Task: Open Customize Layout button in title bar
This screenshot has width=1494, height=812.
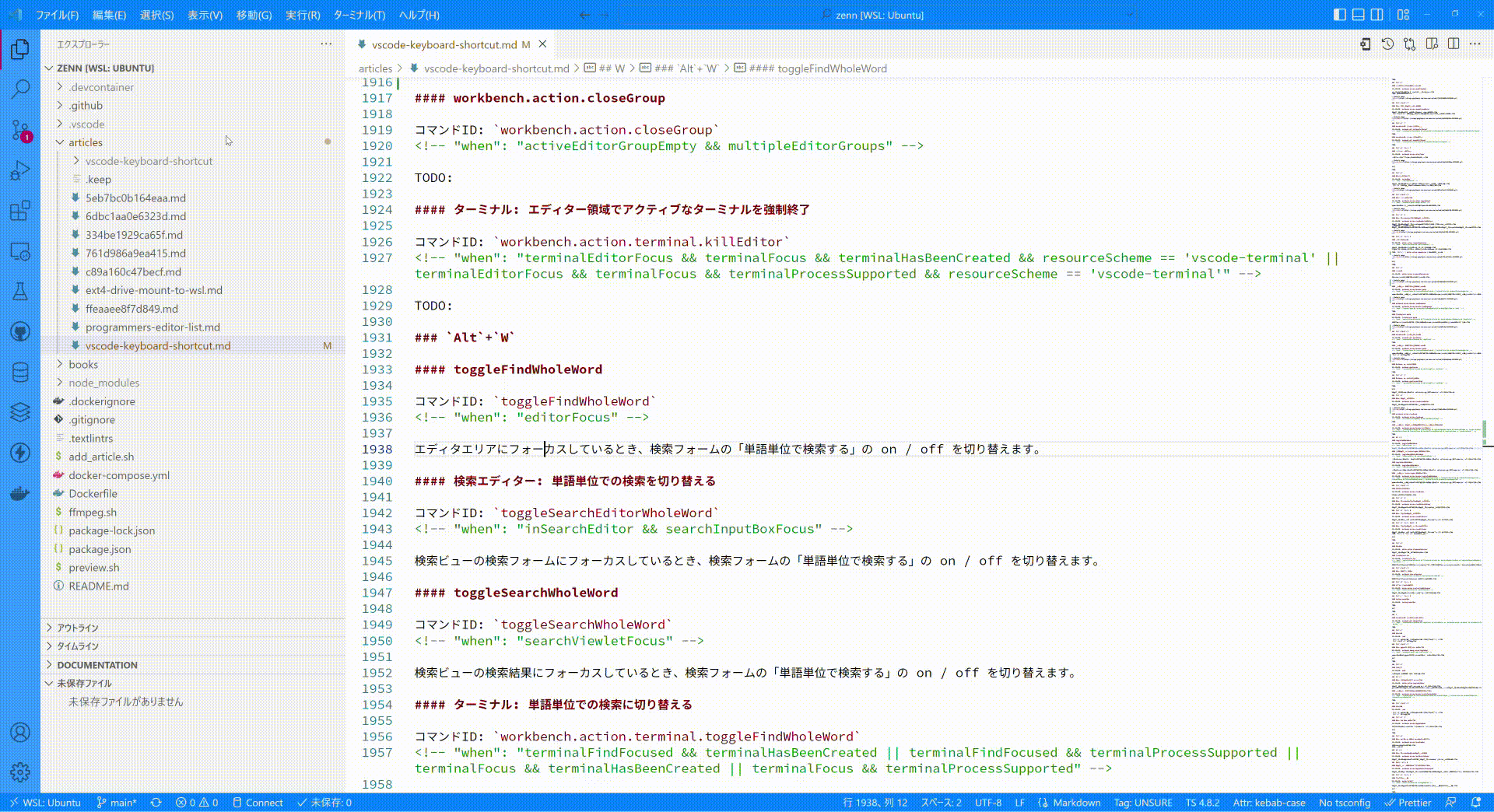Action: (1403, 14)
